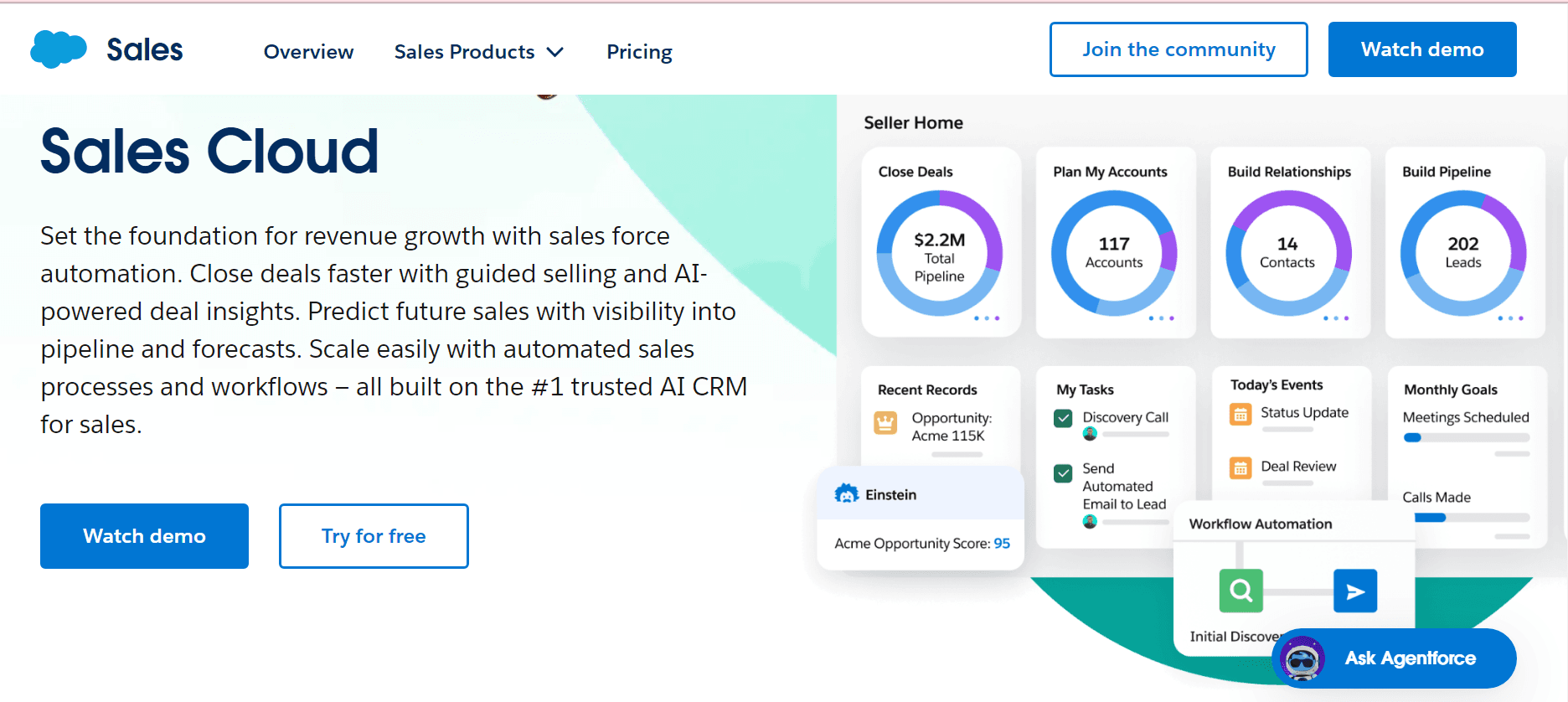The height and width of the screenshot is (702, 1568).
Task: Click the Meetings Scheduled progress bar
Action: [x=1467, y=437]
